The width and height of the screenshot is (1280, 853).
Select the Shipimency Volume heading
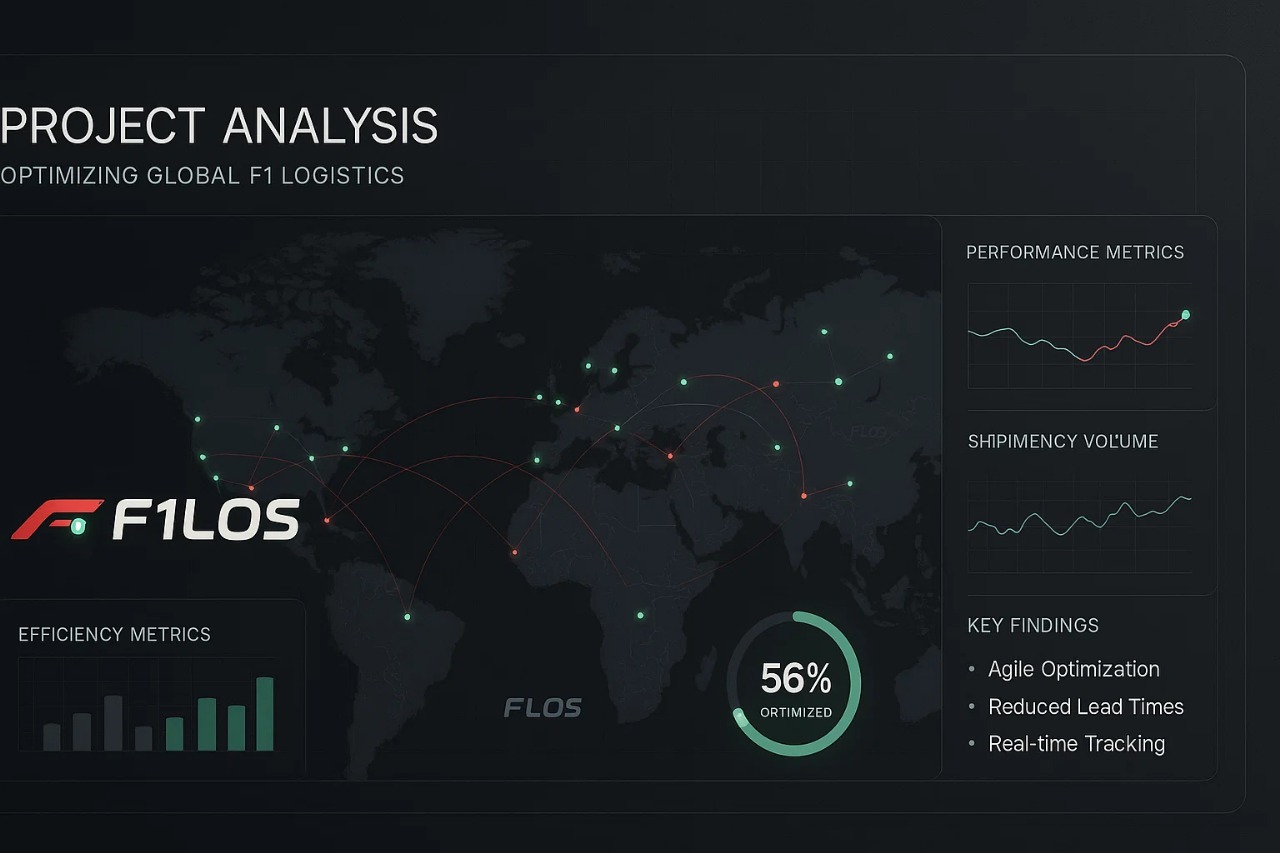tap(1063, 441)
